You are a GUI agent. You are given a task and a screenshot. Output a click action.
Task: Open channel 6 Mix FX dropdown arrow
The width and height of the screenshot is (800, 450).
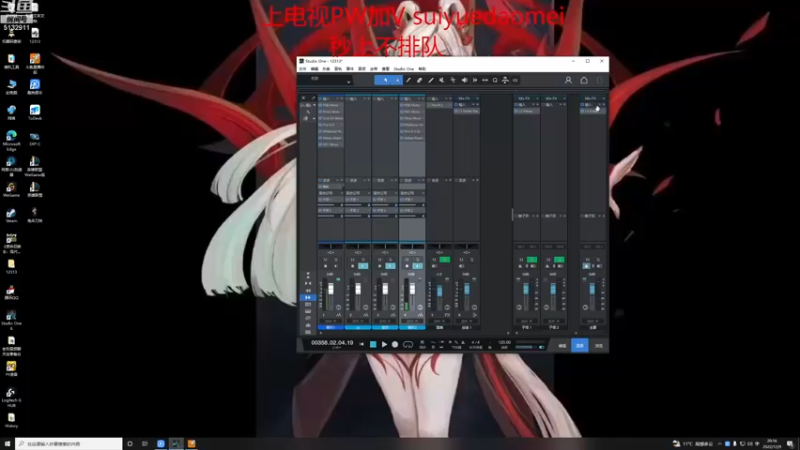tap(477, 98)
